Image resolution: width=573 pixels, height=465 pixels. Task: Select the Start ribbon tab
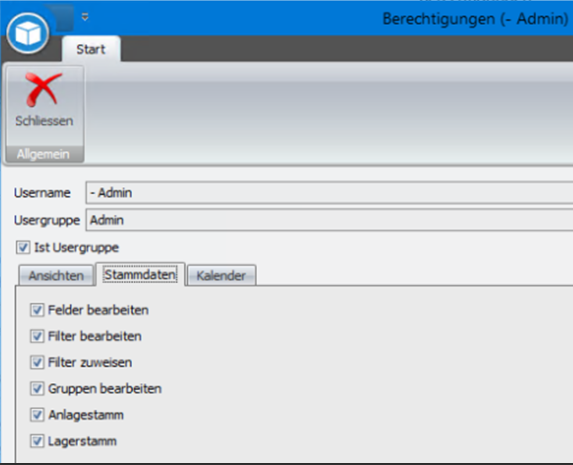coord(91,49)
